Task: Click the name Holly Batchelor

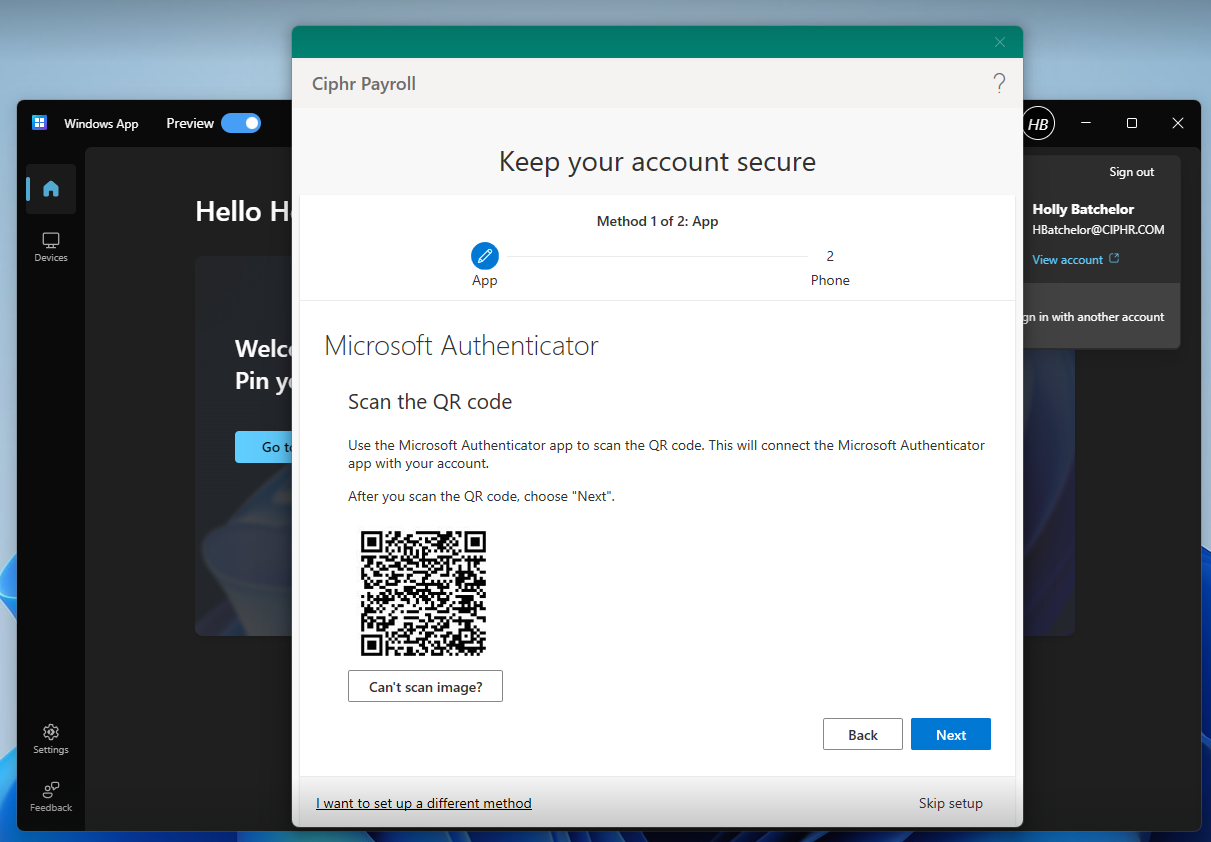Action: coord(1083,209)
